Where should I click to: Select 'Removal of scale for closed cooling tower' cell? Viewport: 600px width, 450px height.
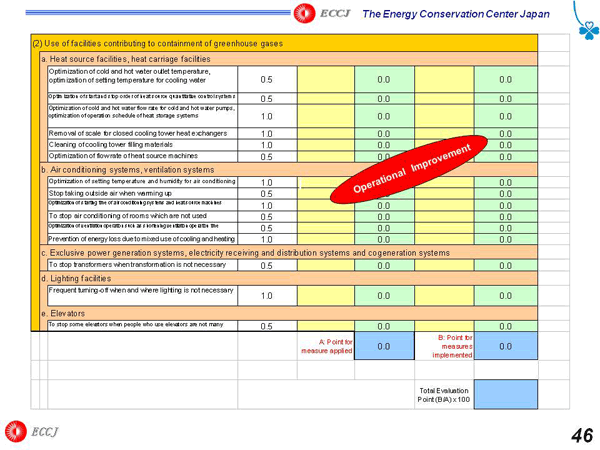[142, 133]
